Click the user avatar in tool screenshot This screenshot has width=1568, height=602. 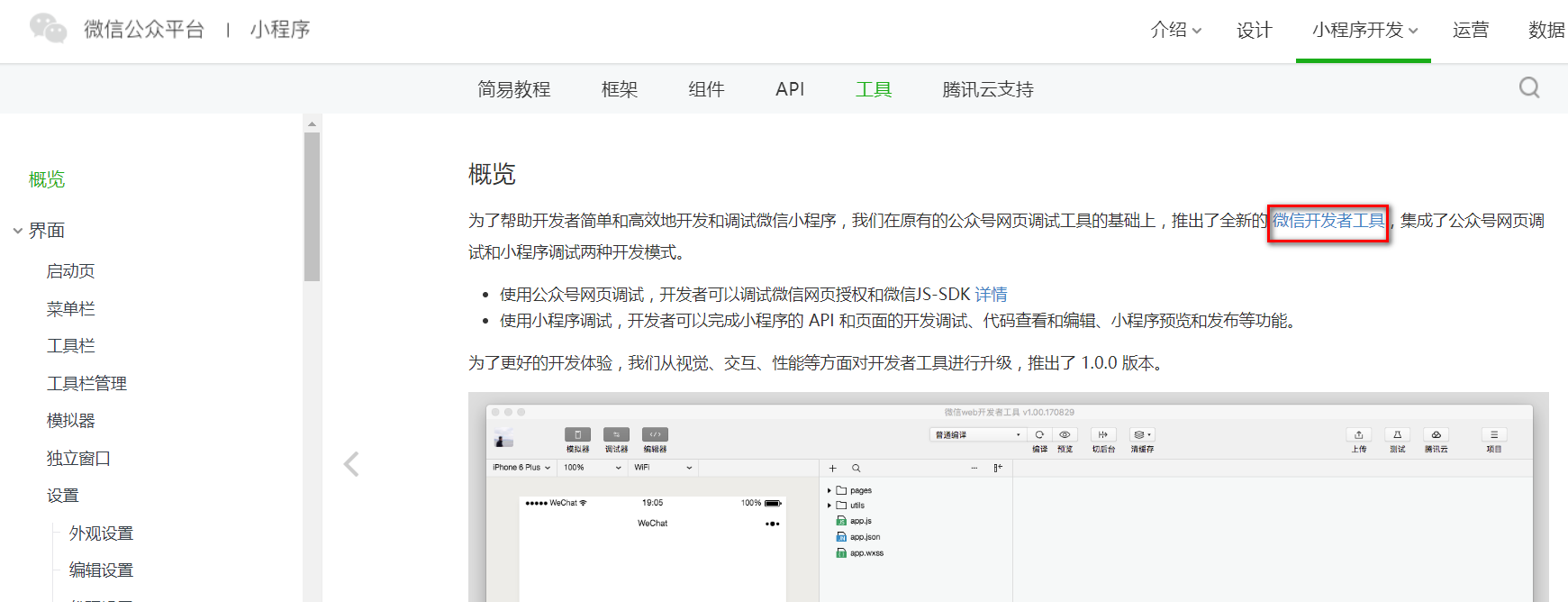pyautogui.click(x=504, y=440)
